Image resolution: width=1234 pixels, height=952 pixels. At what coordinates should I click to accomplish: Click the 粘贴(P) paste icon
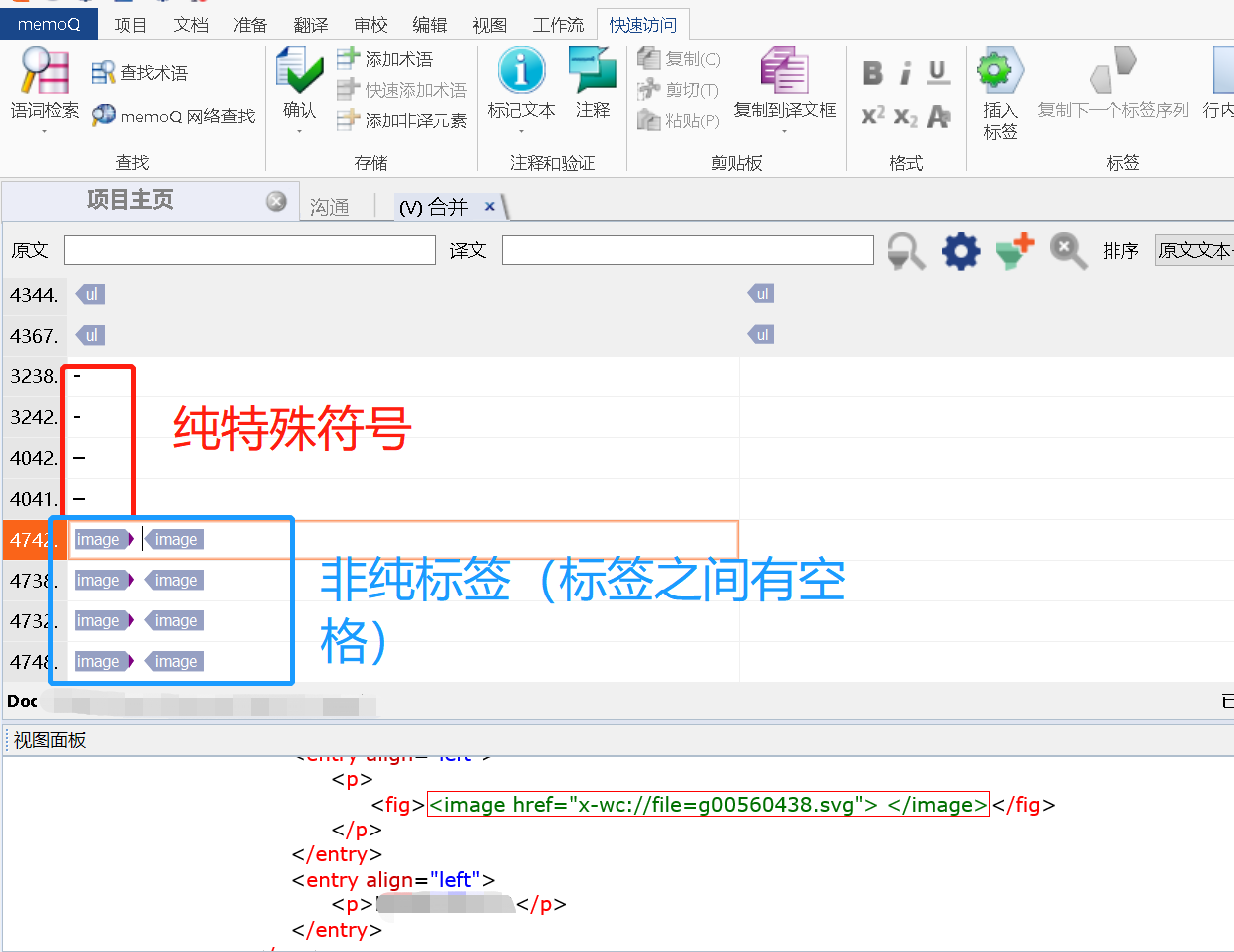649,120
